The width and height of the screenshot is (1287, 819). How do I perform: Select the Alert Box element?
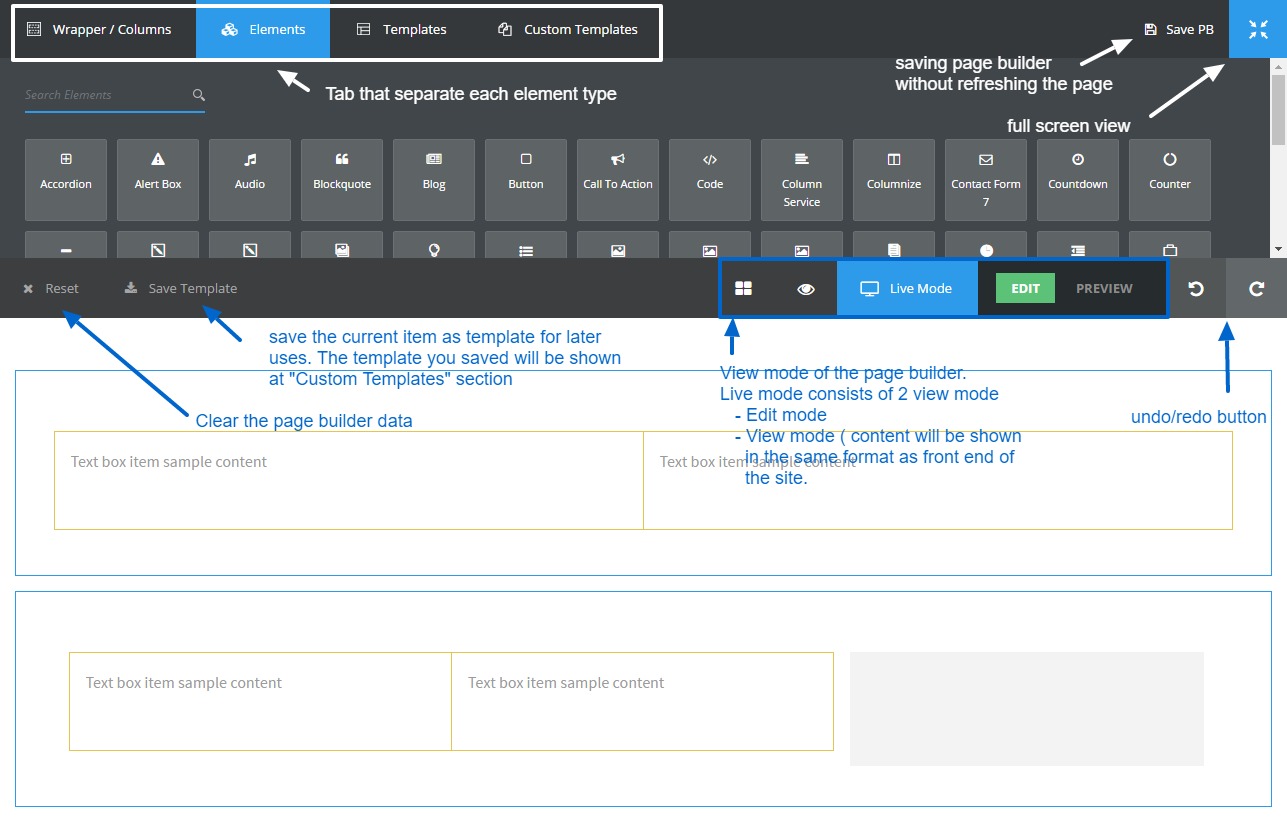click(x=158, y=180)
